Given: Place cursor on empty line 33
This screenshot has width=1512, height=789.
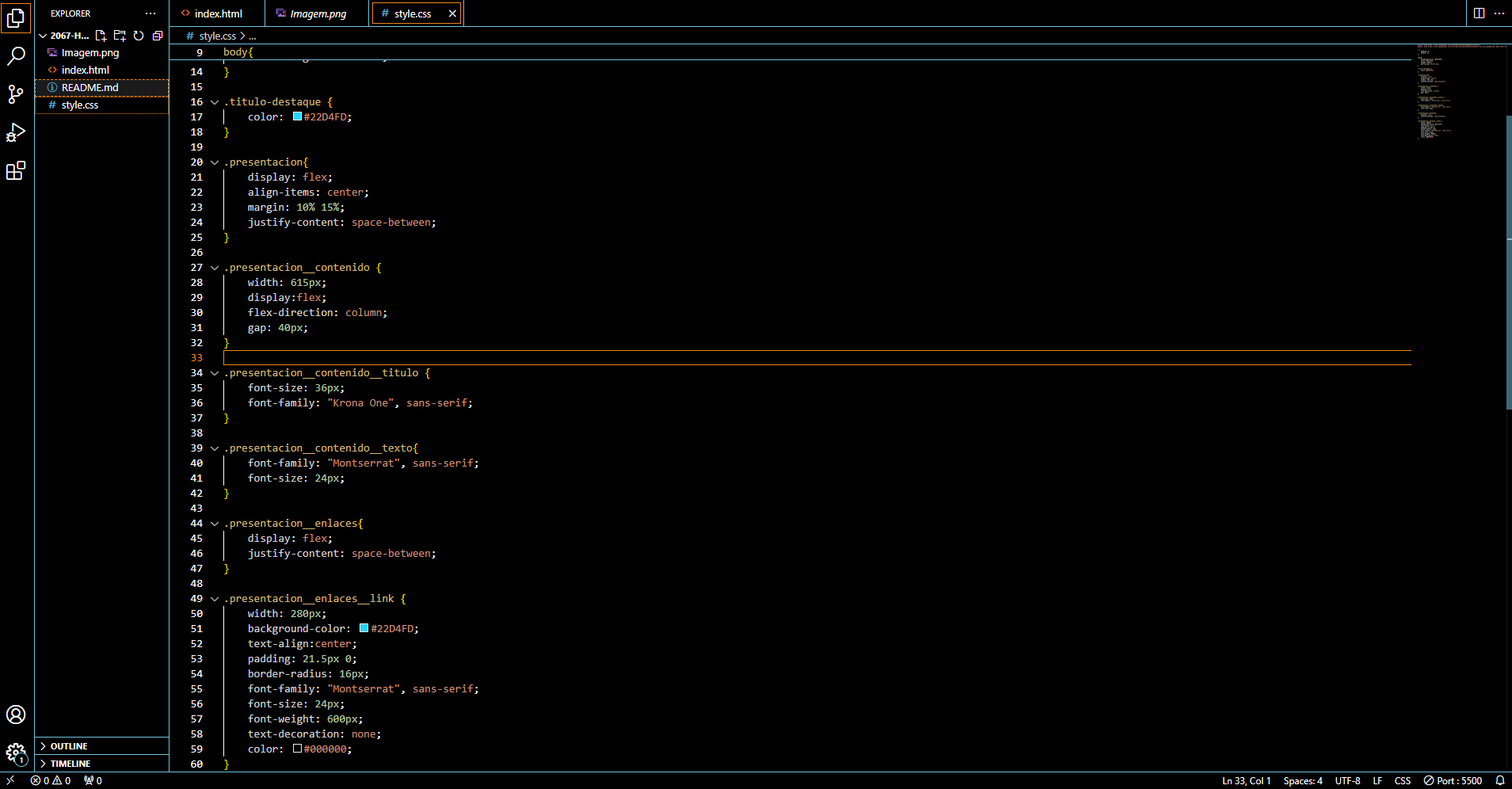Looking at the screenshot, I should tap(817, 358).
